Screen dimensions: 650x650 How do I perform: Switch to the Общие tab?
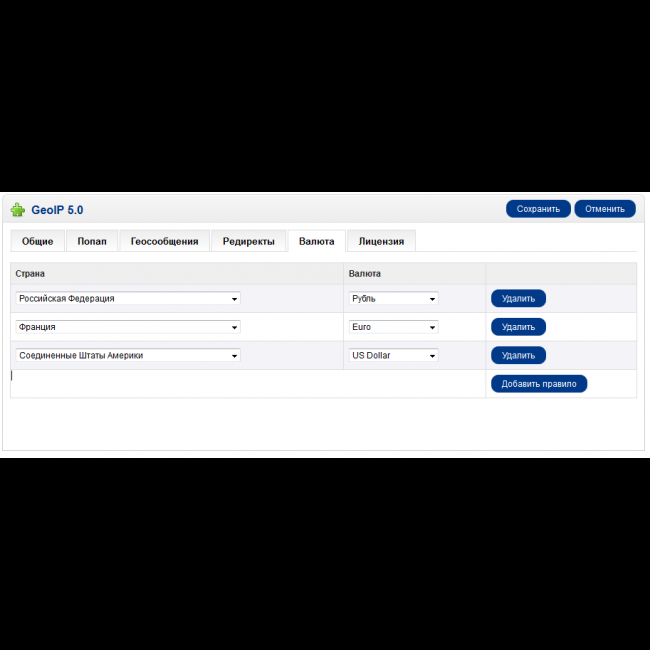(x=37, y=241)
